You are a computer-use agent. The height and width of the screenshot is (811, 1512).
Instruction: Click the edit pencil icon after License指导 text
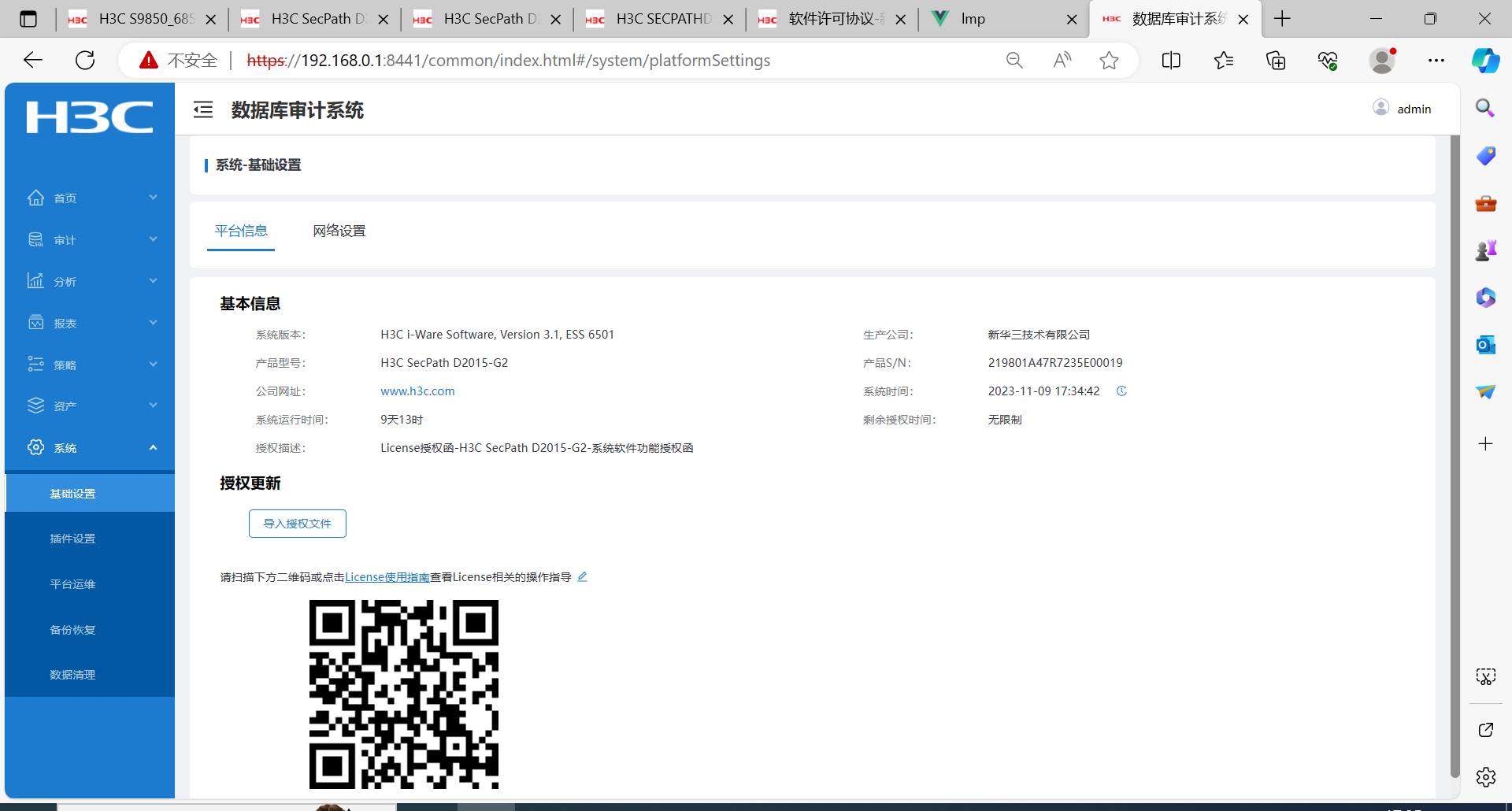pos(583,576)
